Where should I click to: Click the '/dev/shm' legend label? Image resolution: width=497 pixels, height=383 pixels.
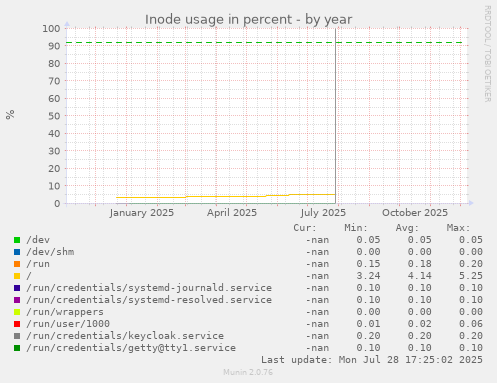click(x=50, y=252)
